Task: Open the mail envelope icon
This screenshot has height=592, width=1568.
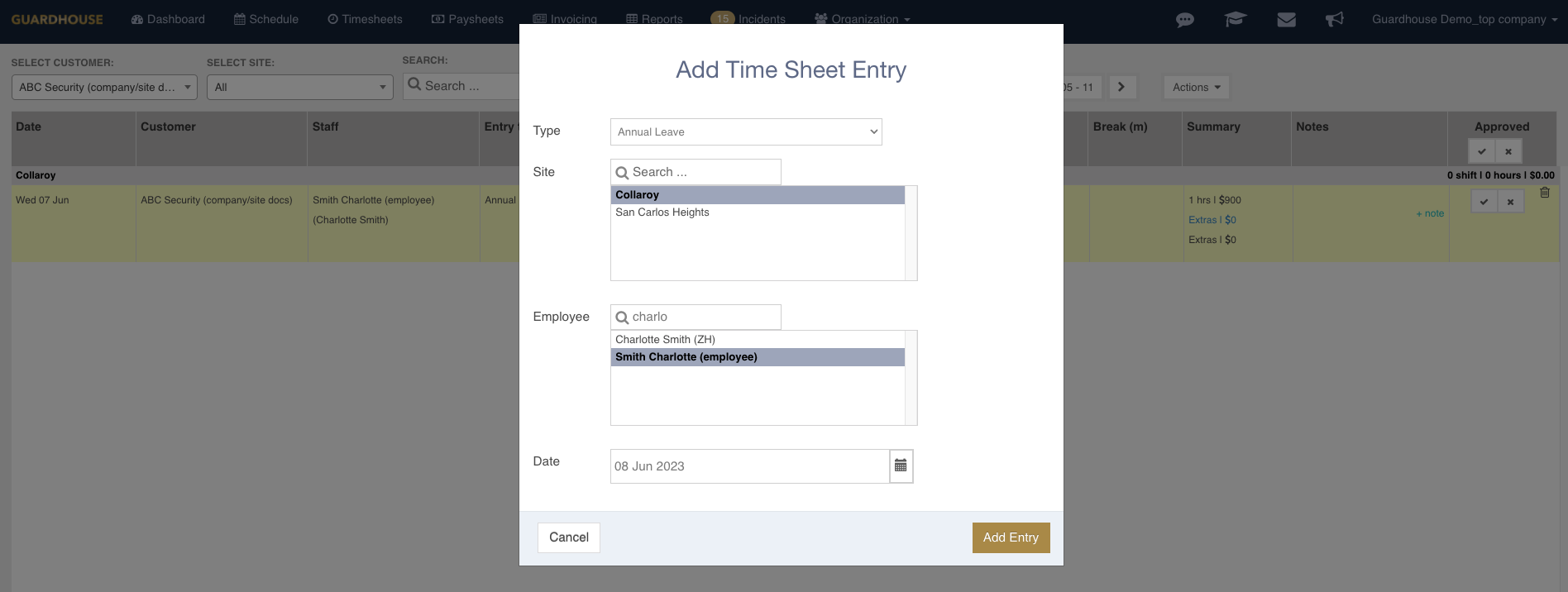Action: click(x=1286, y=20)
